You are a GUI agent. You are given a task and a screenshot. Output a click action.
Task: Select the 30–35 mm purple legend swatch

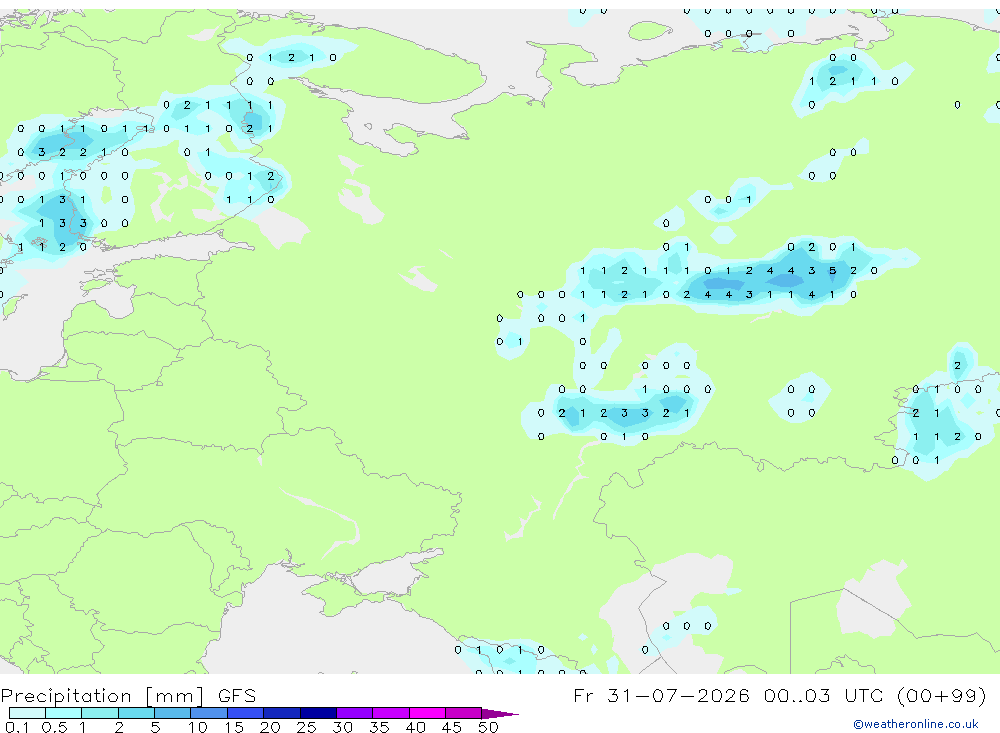[354, 713]
